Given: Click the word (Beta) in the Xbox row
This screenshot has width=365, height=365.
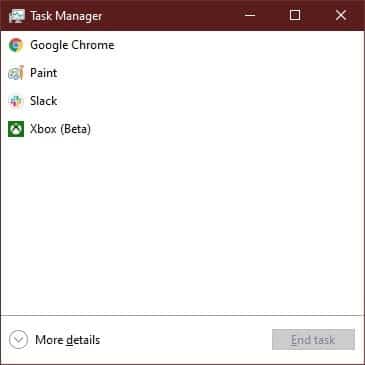Looking at the screenshot, I should point(75,129).
